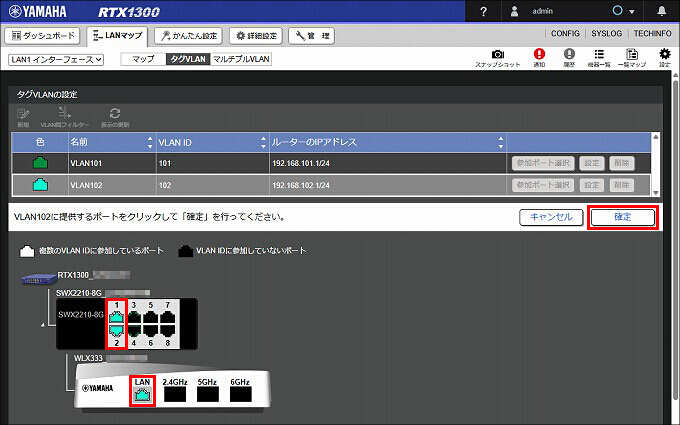Screen dimensions: 680x425
Task: Open the SYSLOG link
Action: (606, 33)
